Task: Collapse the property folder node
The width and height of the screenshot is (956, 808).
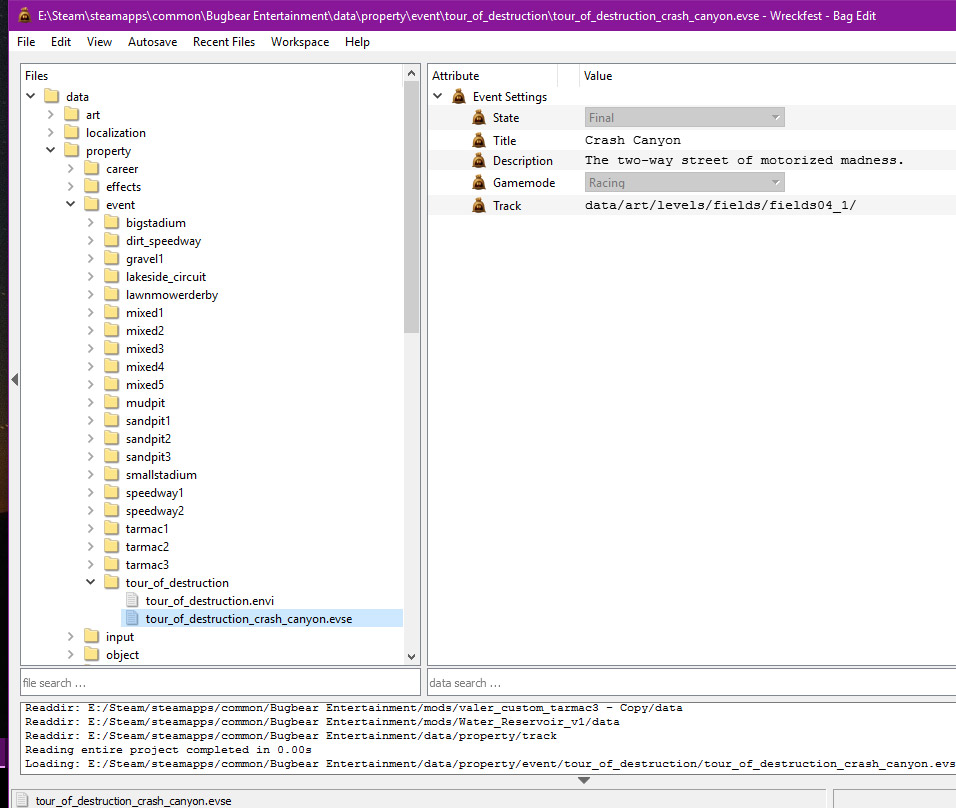Action: (x=51, y=150)
